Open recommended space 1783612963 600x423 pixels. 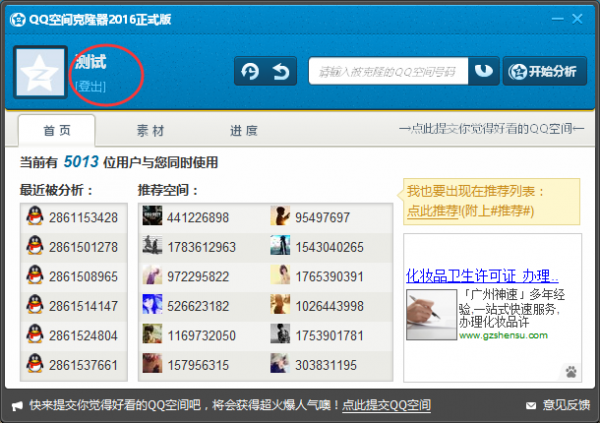[x=202, y=247]
